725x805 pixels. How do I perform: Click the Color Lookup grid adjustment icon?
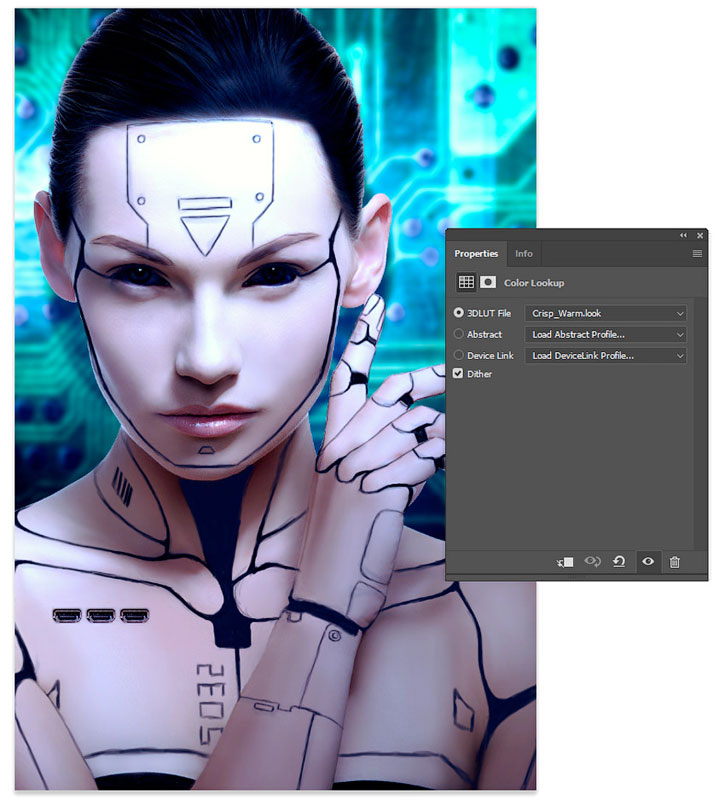pyautogui.click(x=466, y=282)
